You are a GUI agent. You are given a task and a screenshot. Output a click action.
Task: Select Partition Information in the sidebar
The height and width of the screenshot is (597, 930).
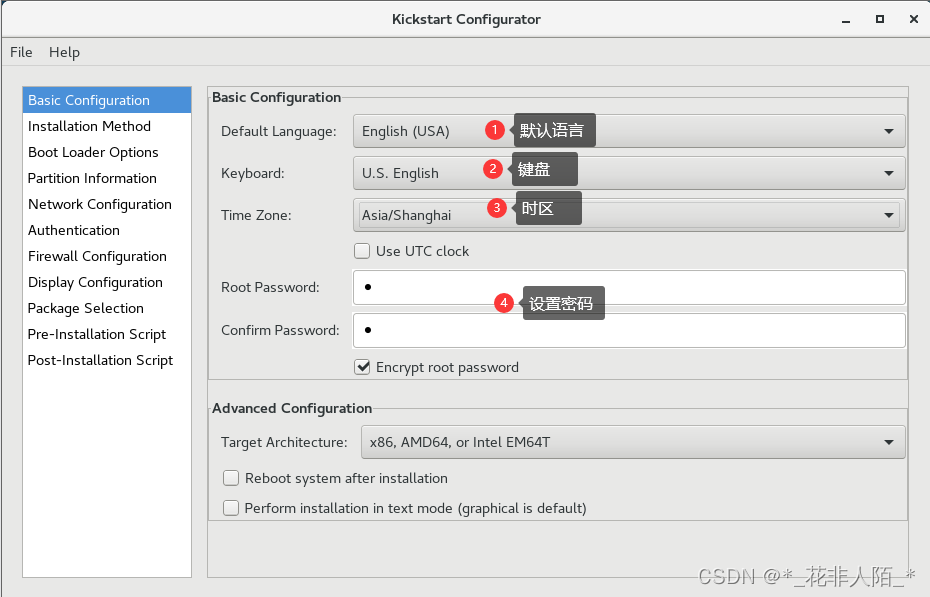(91, 178)
